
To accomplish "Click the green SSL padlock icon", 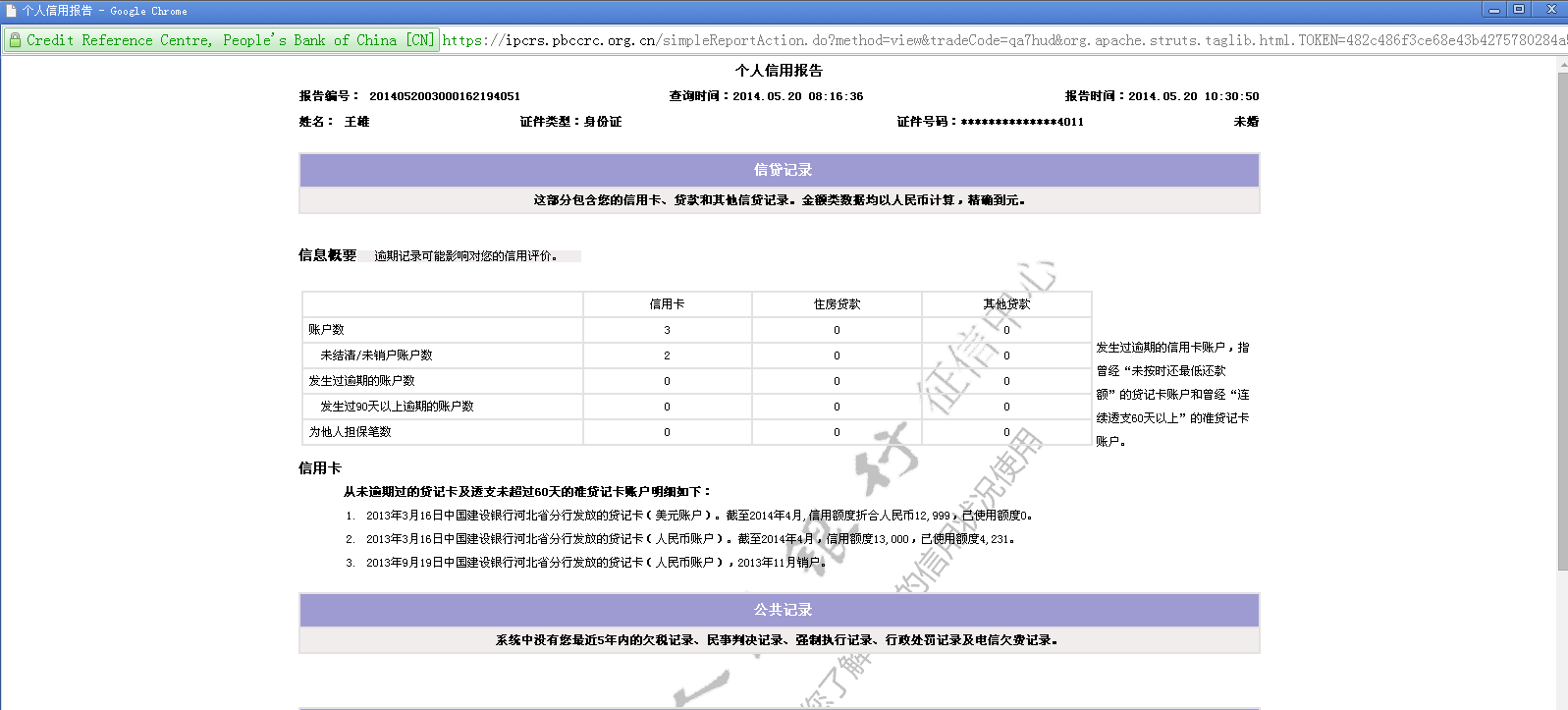I will coord(15,40).
